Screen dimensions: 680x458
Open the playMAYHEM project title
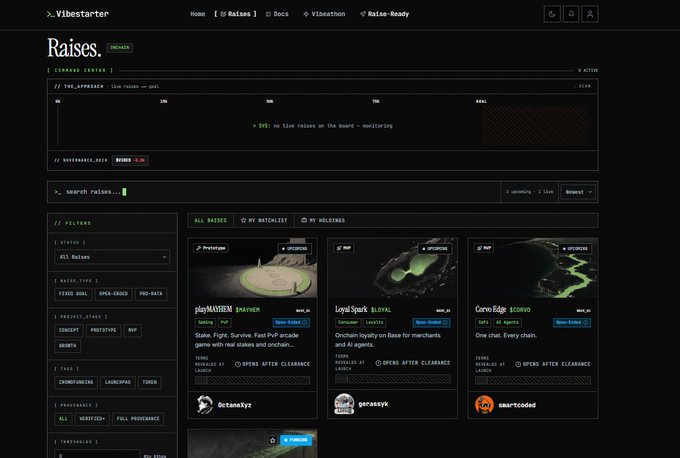(213, 309)
